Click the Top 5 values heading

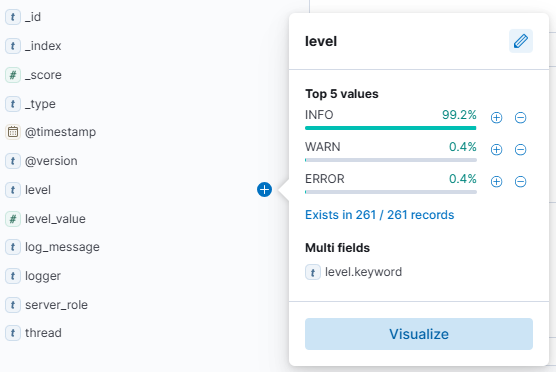point(342,94)
